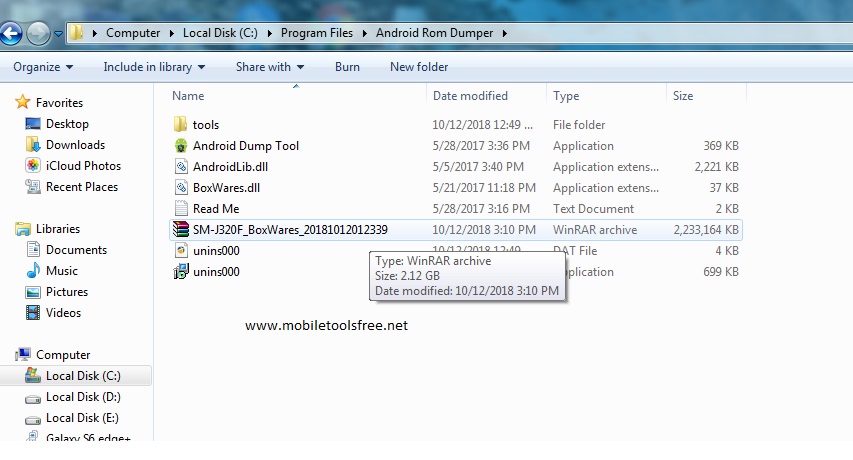Screen dimensions: 853x460
Task: Open Documents in the navigation pane
Action: [76, 250]
